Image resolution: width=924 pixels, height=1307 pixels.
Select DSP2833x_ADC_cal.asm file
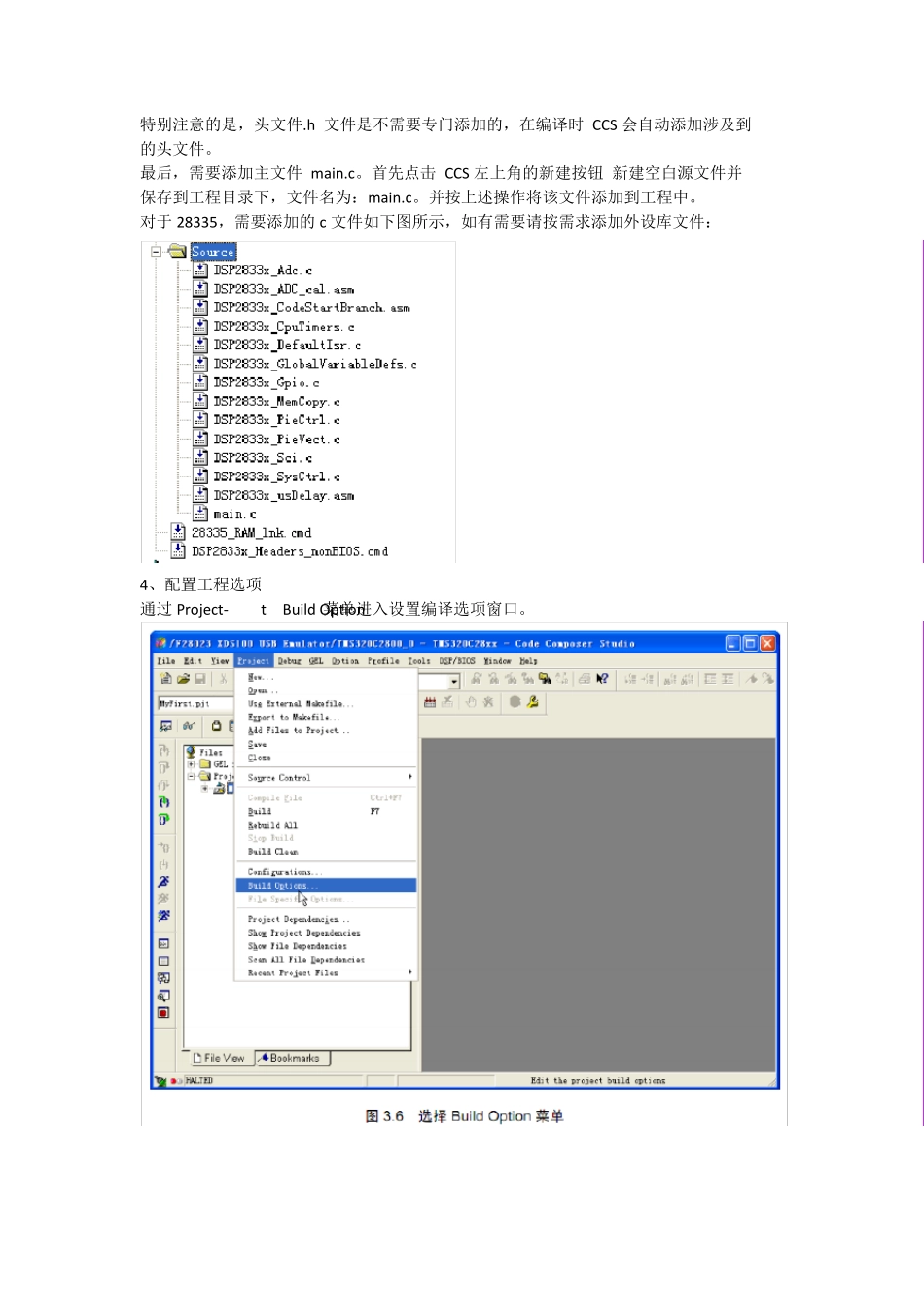click(284, 289)
